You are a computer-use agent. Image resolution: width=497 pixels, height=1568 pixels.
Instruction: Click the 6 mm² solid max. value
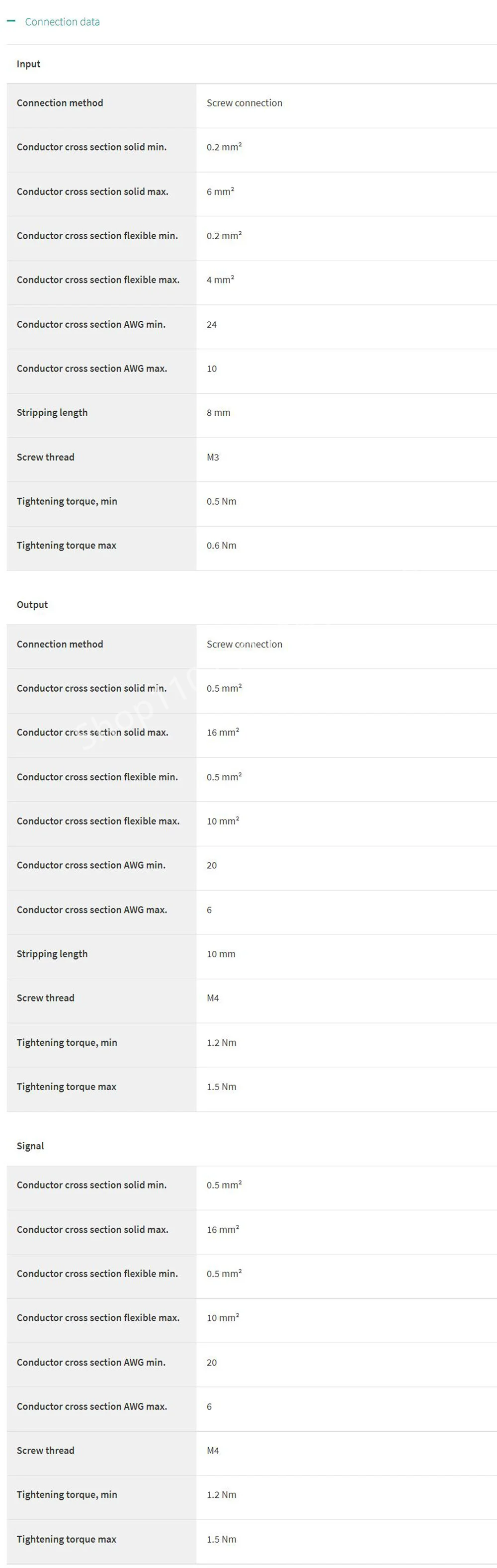[x=220, y=192]
